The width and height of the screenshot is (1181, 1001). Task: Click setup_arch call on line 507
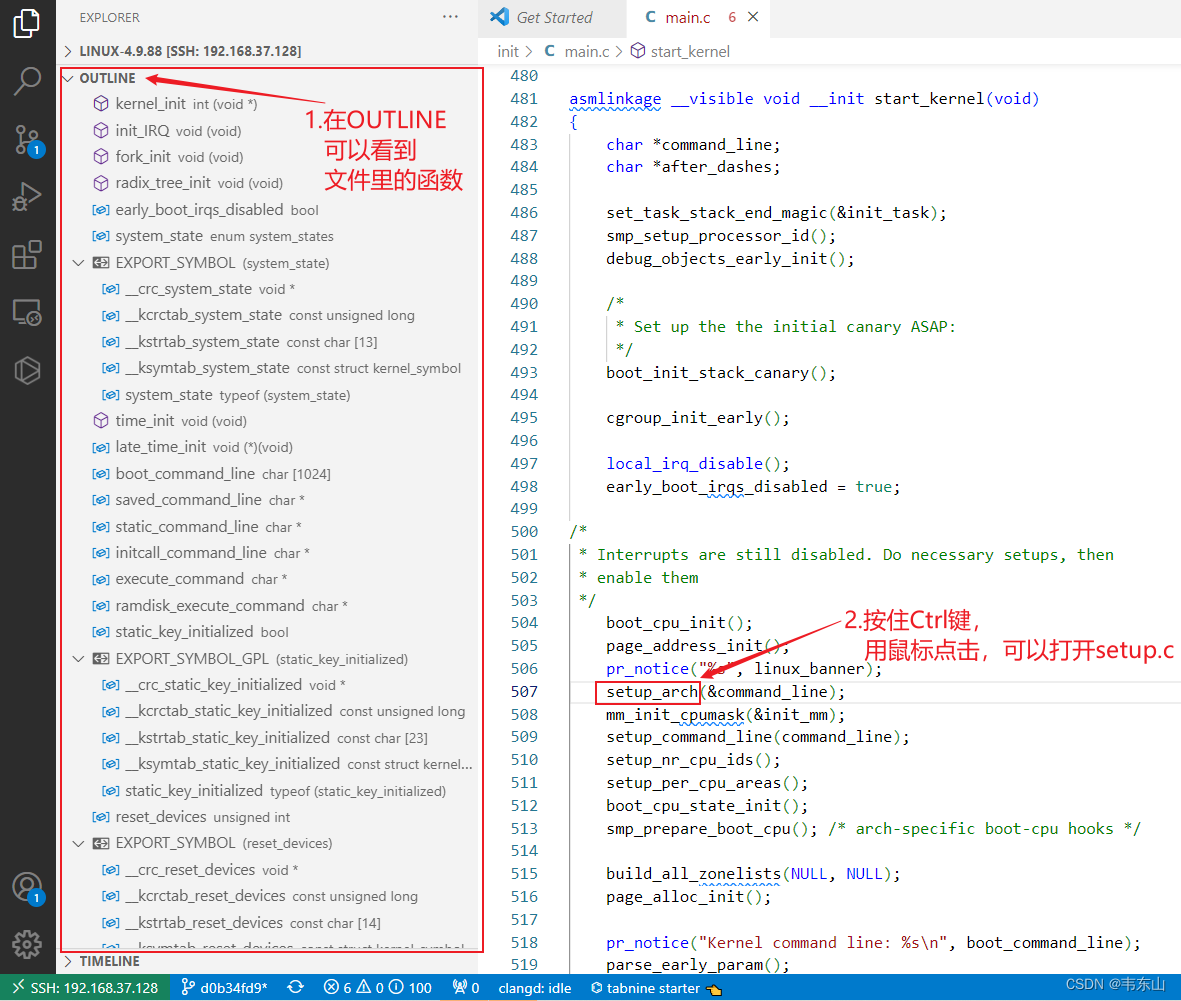[x=652, y=691]
